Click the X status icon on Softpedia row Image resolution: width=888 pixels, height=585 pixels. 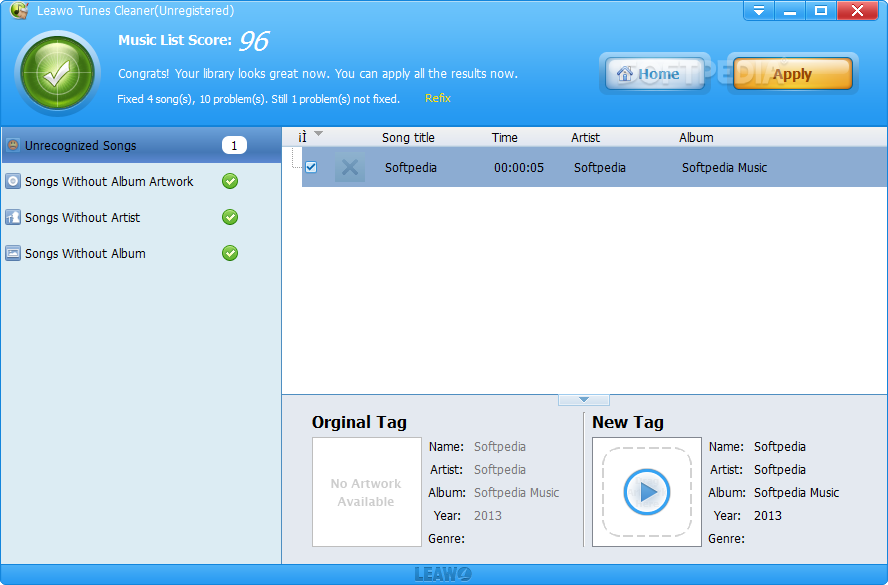(x=350, y=168)
